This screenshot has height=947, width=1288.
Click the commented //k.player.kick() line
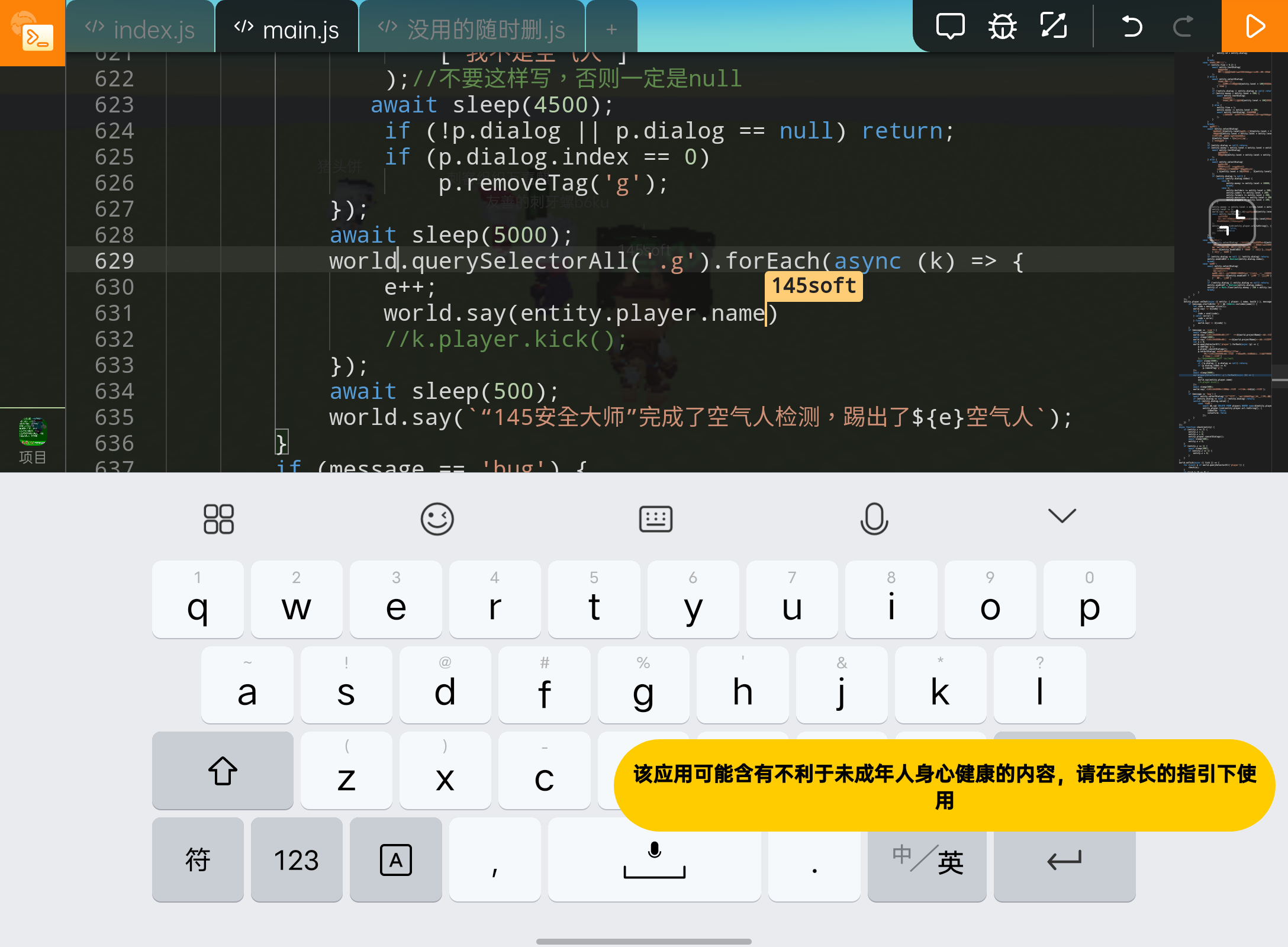[505, 339]
